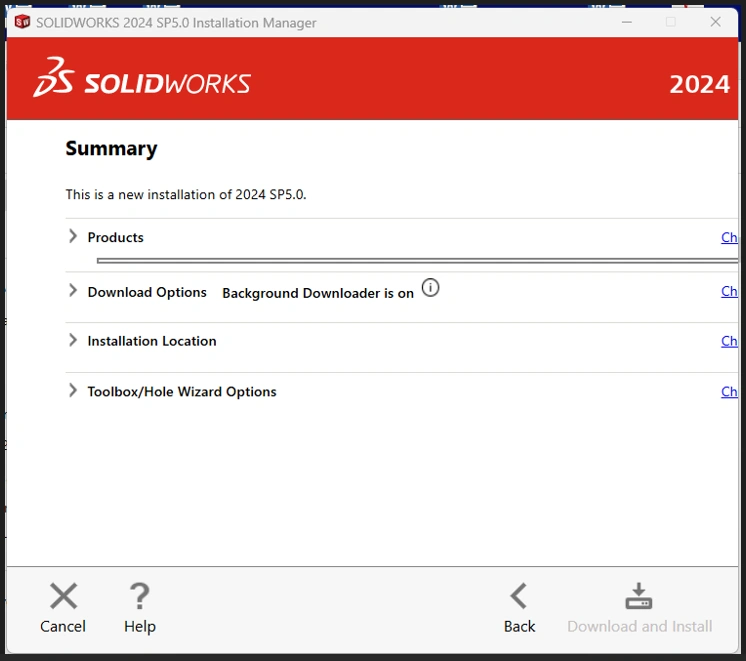Click the Summary heading

coord(111,149)
